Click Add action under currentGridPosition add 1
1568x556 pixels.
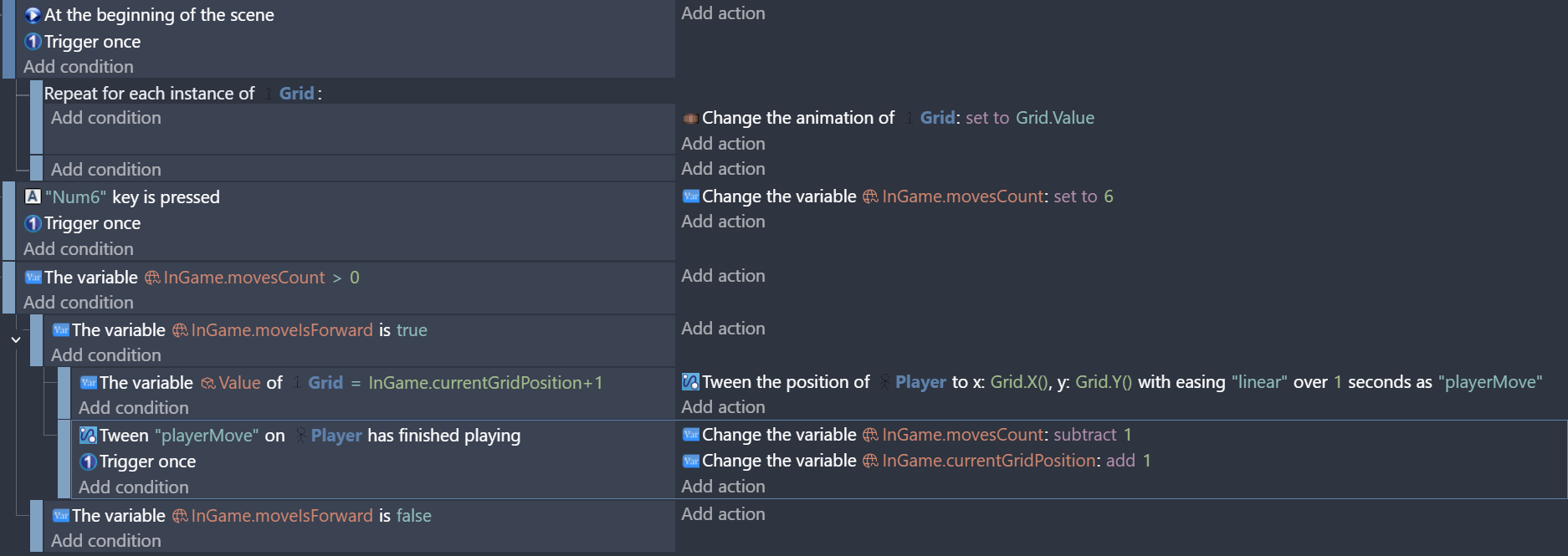[723, 487]
